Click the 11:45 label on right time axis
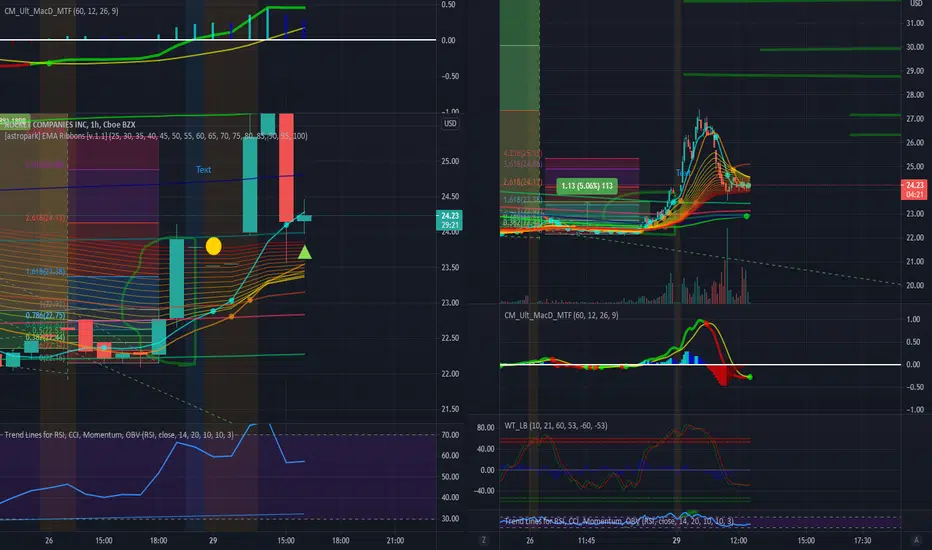 point(587,540)
